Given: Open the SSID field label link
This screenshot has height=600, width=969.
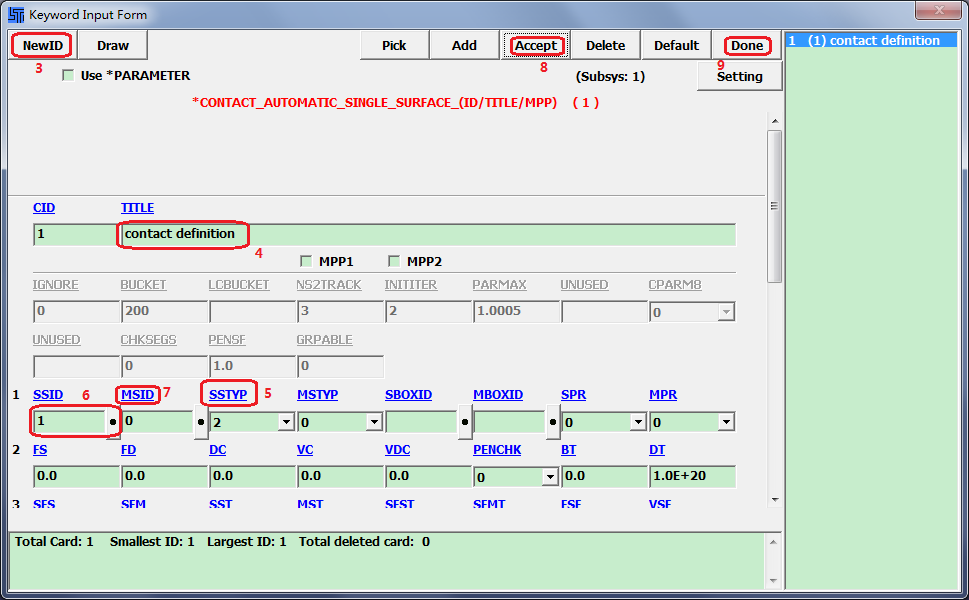Looking at the screenshot, I should coord(47,395).
